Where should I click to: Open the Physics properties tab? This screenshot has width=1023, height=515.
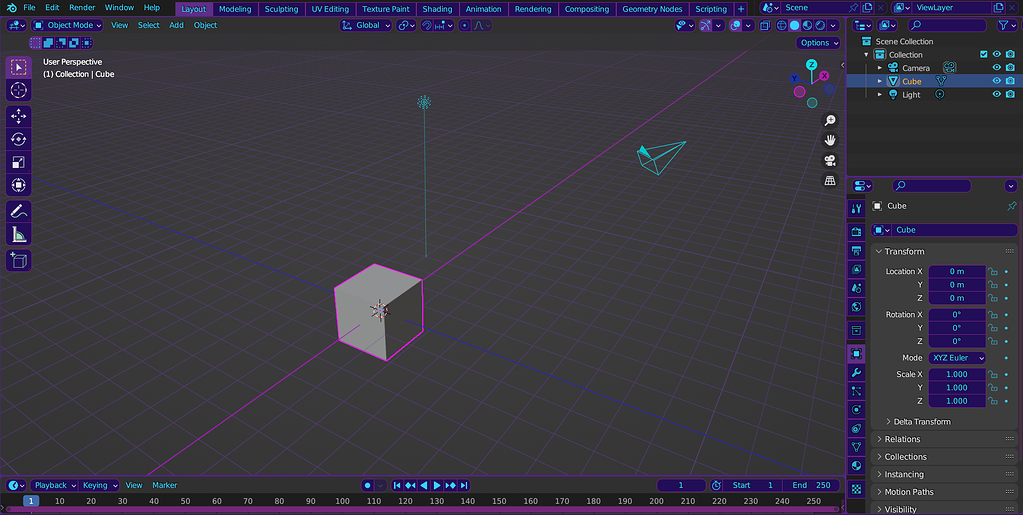click(857, 410)
